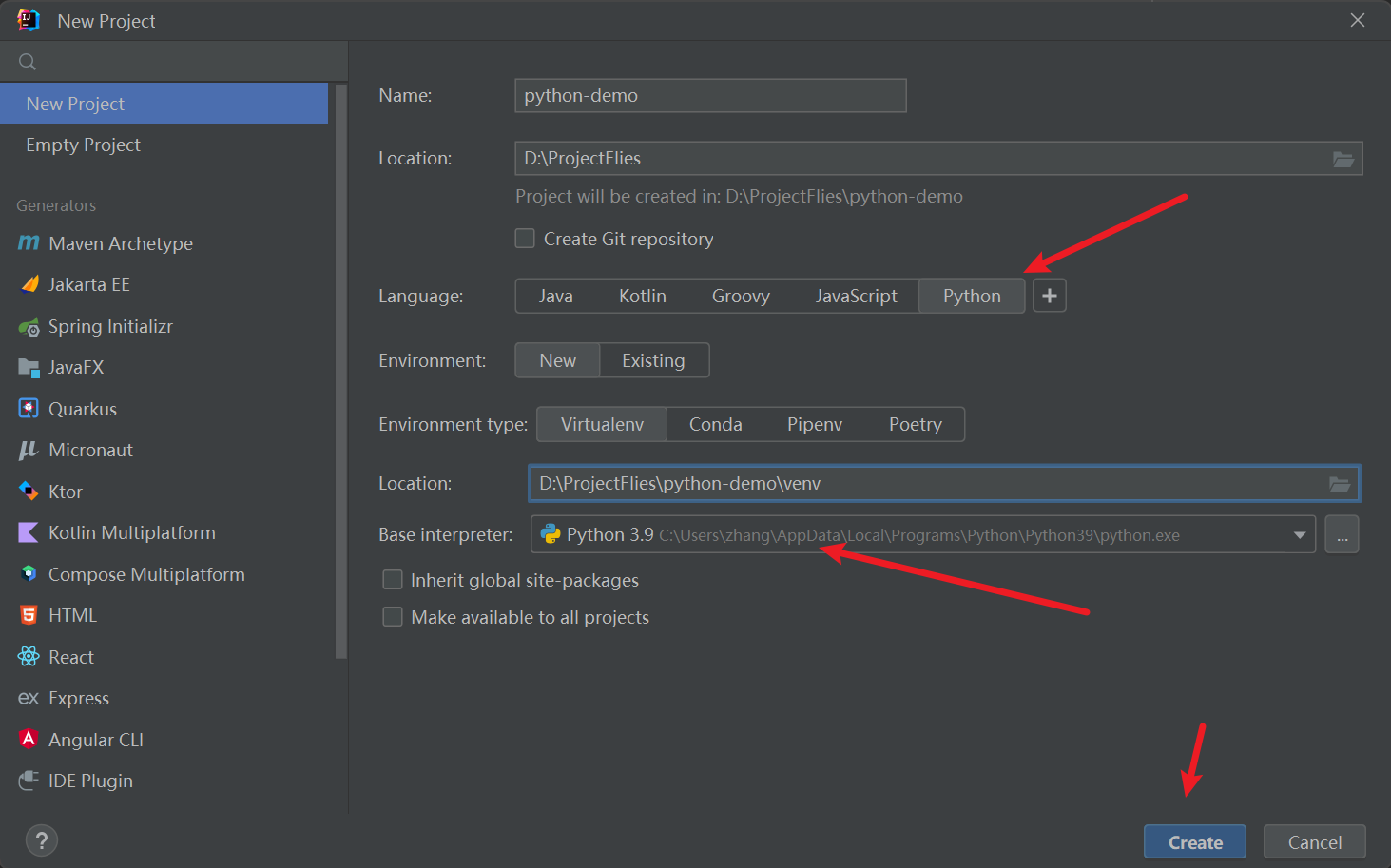Check Inherit global site-packages

[392, 580]
